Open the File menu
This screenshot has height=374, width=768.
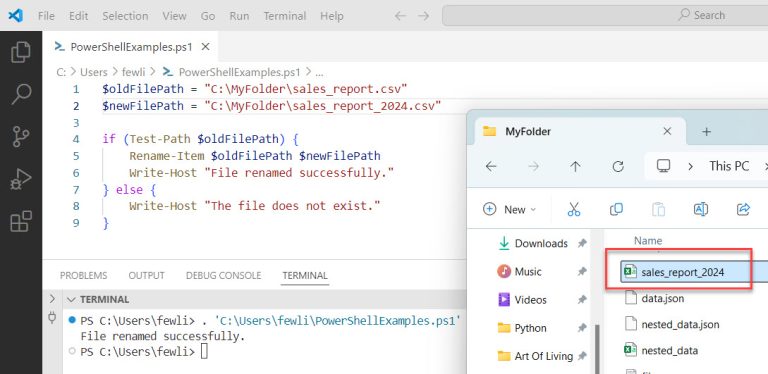46,16
